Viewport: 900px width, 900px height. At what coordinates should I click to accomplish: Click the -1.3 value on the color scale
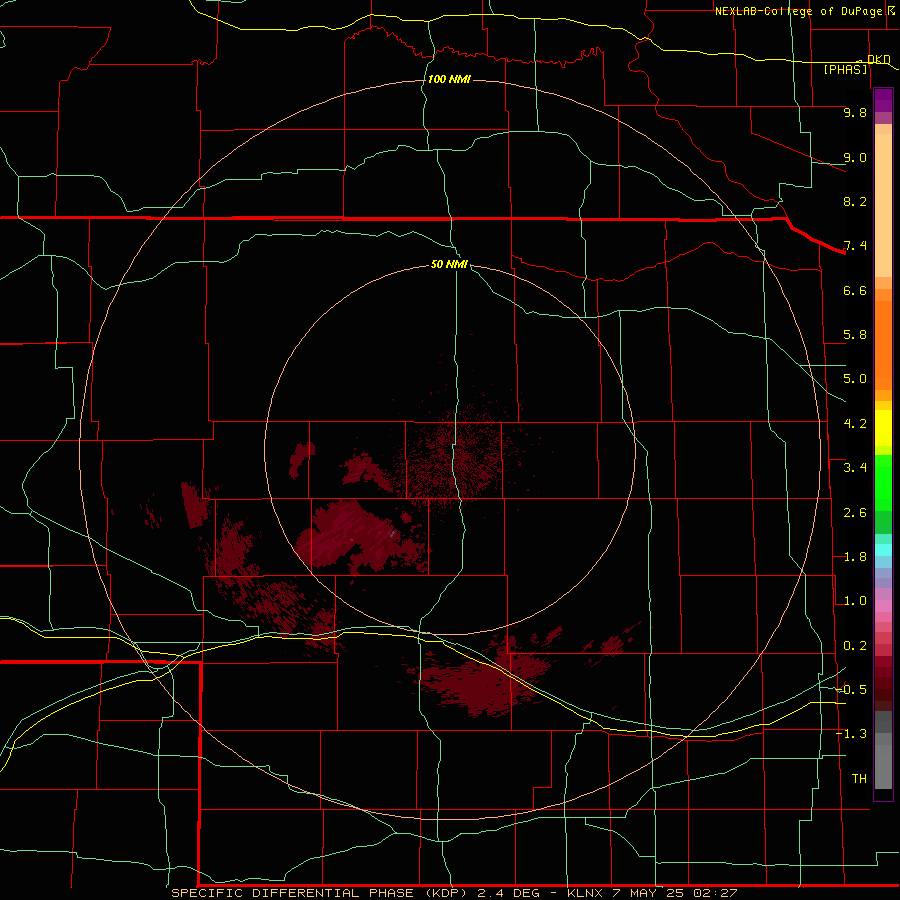[x=851, y=734]
